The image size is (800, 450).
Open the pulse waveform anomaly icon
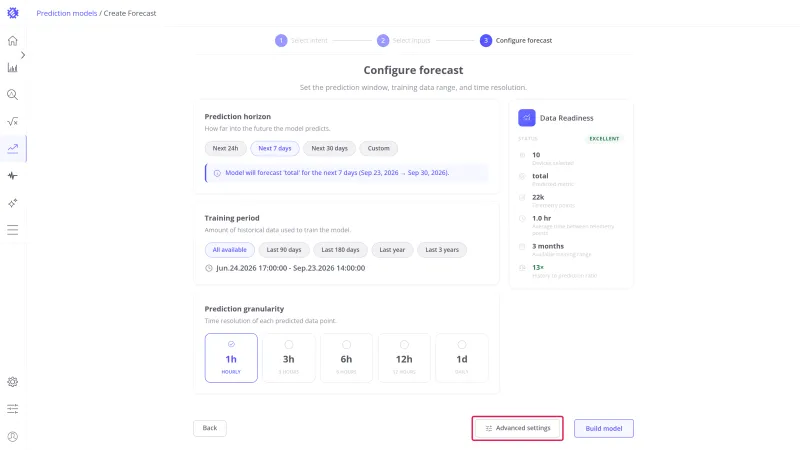(13, 176)
